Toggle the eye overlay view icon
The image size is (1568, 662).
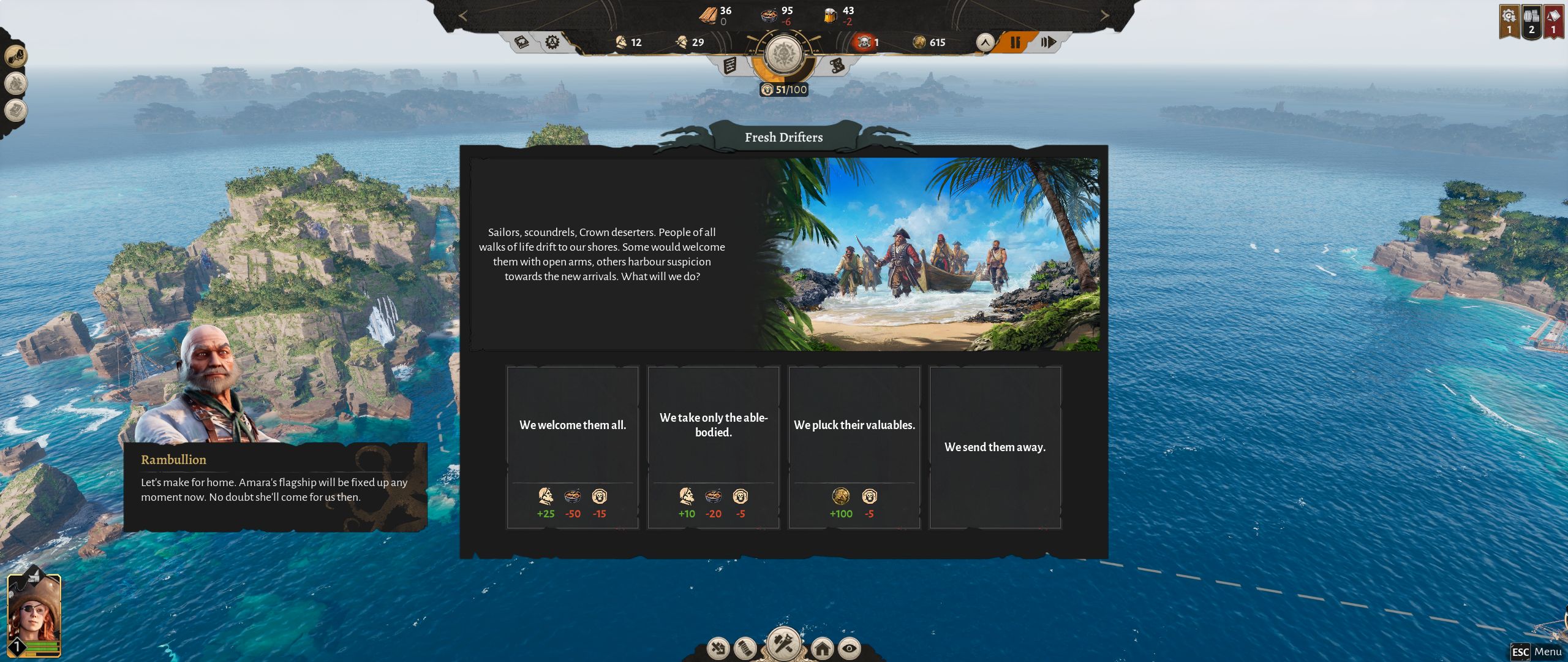point(849,648)
